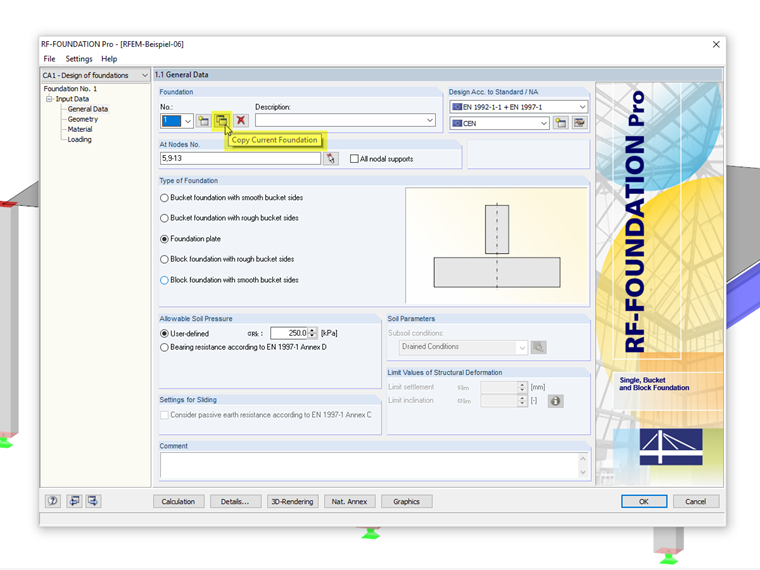Screen dimensions: 760x570
Task: Click the help icon at bottom left
Action: pos(53,501)
